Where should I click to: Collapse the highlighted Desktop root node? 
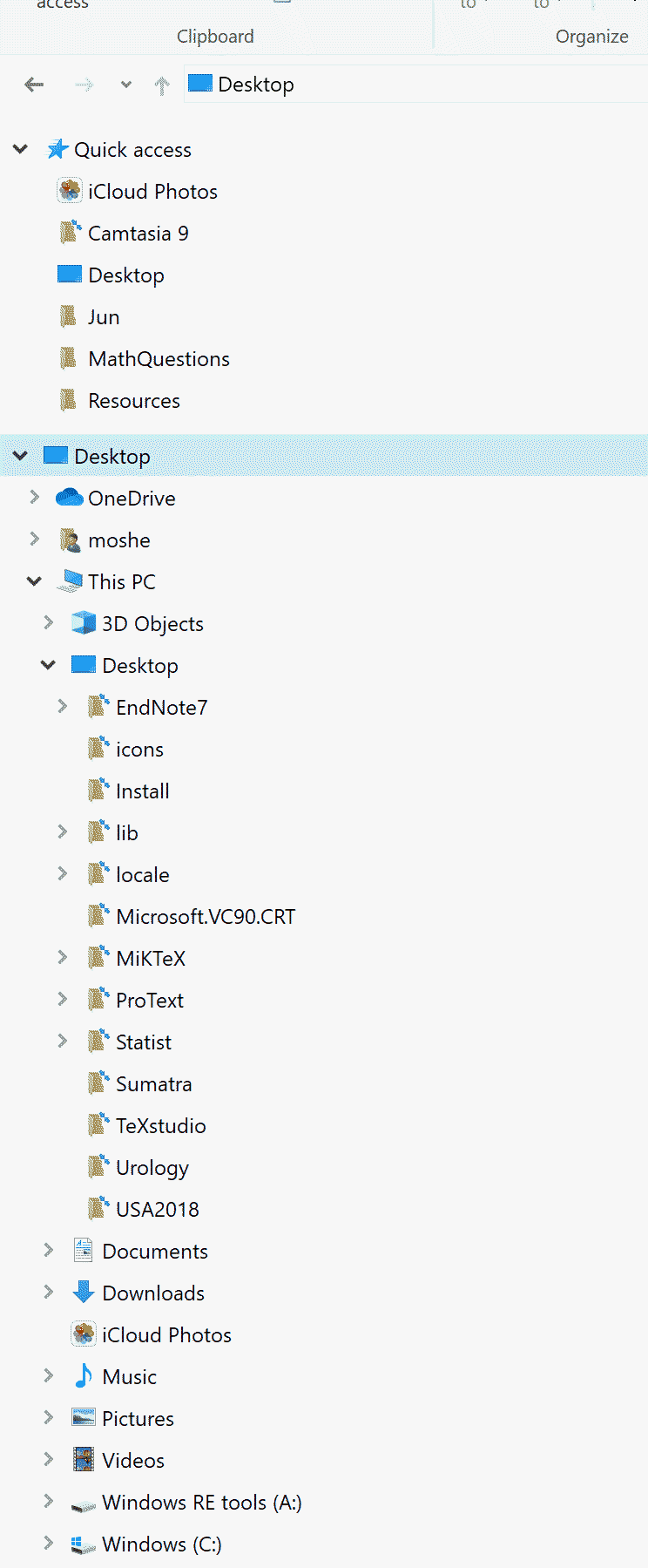21,455
